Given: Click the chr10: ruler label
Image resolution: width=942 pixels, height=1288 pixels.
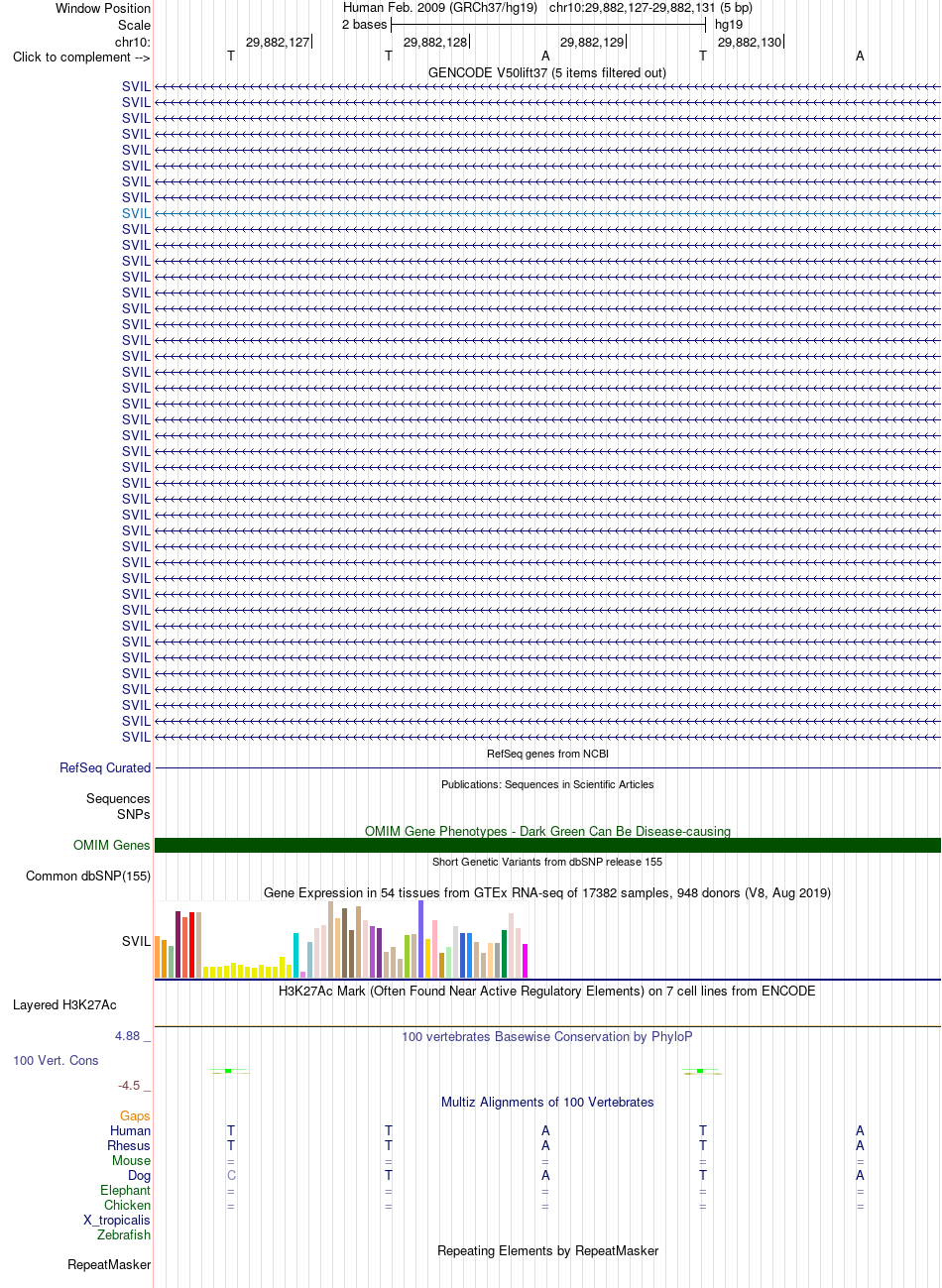Looking at the screenshot, I should coord(133,42).
